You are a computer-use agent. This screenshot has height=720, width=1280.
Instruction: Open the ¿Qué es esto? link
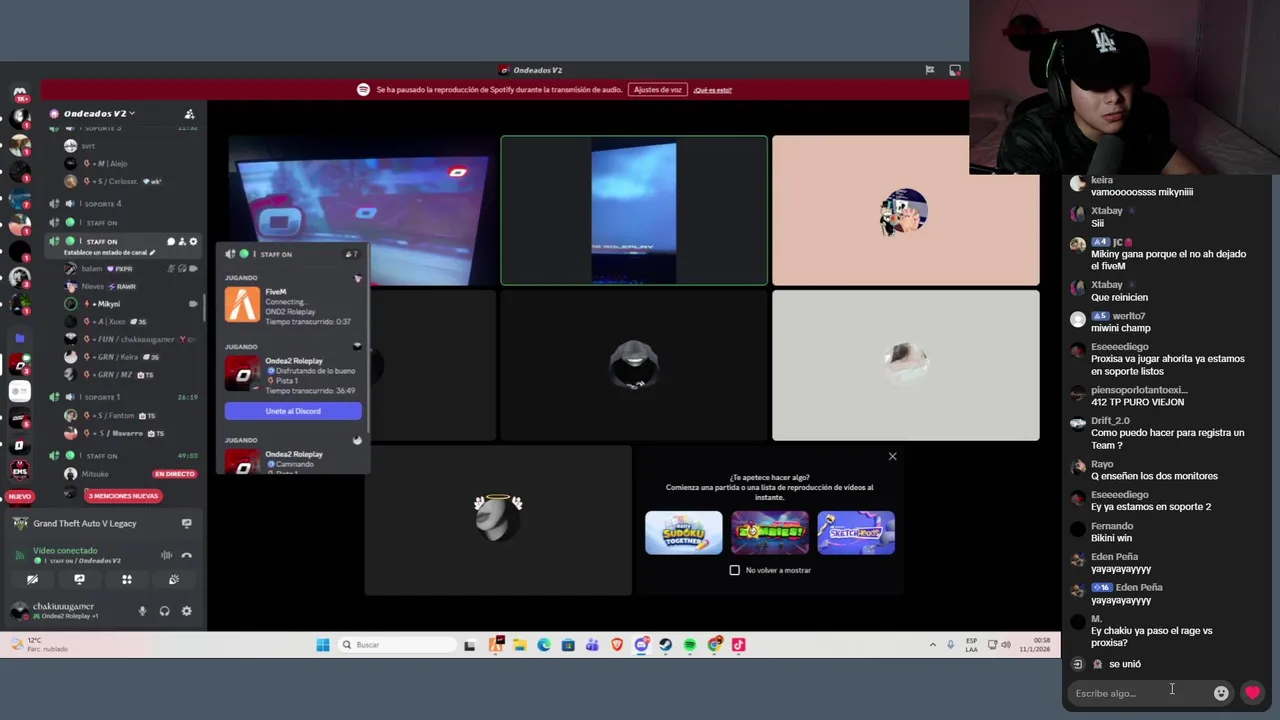tap(712, 90)
